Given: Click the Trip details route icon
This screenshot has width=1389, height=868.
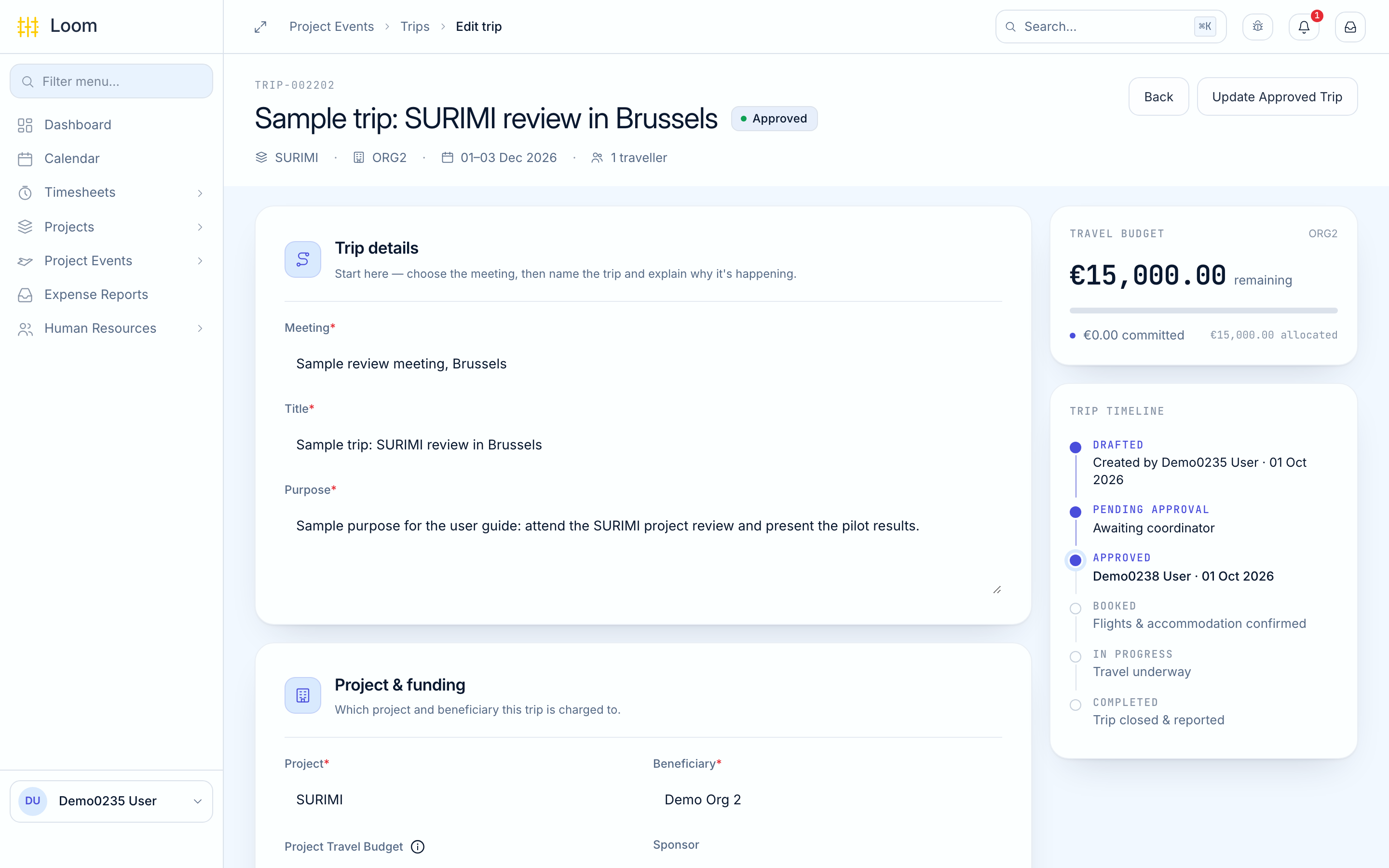Looking at the screenshot, I should coord(303,259).
